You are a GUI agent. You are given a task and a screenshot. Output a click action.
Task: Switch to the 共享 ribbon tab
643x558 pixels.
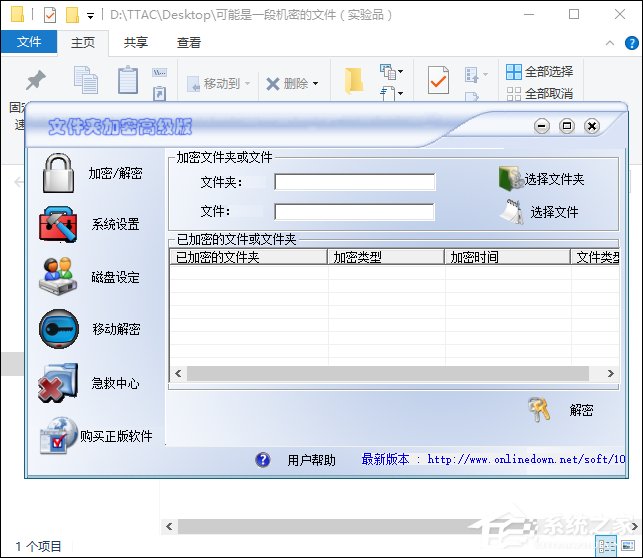[136, 43]
